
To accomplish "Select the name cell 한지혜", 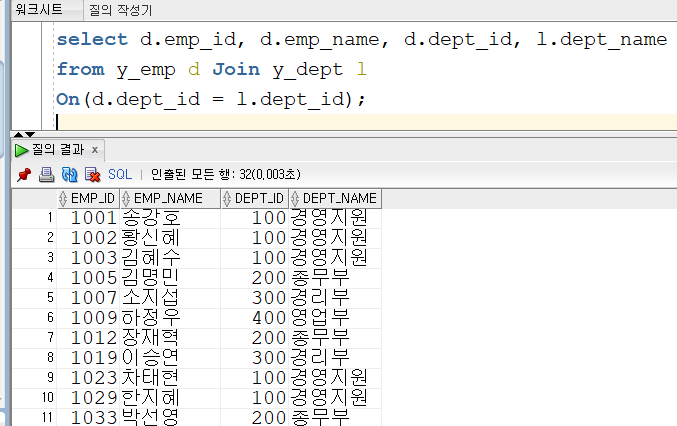I will coord(170,398).
